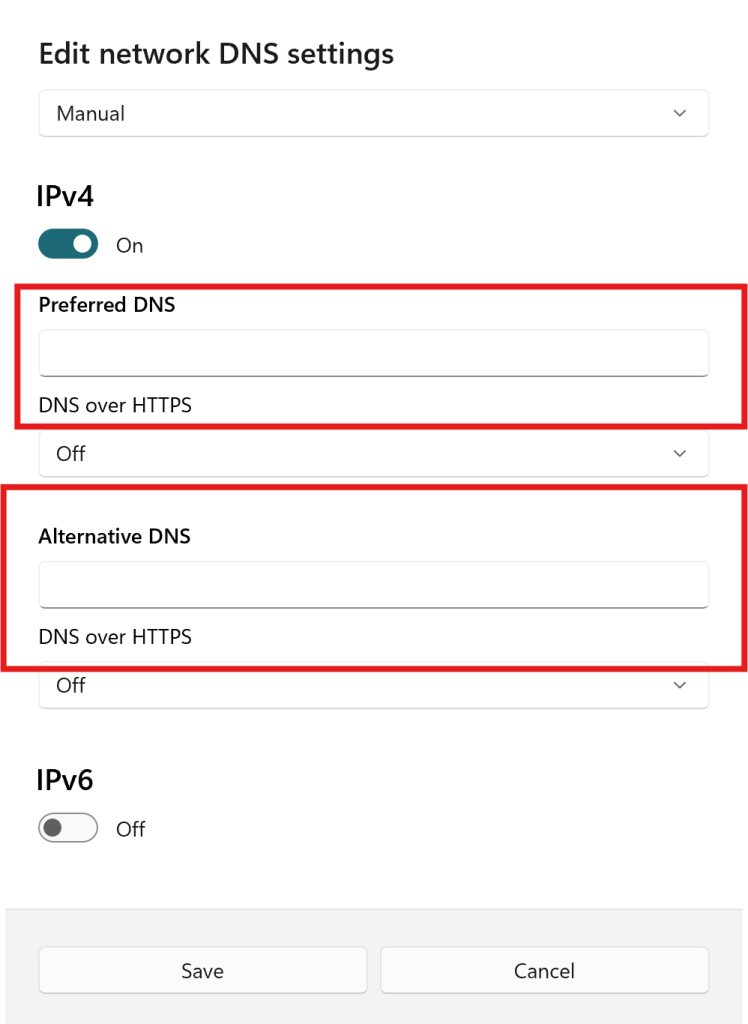
Task: Expand DNS over HTTPS dropdown under Alternative DNS
Action: [x=373, y=686]
